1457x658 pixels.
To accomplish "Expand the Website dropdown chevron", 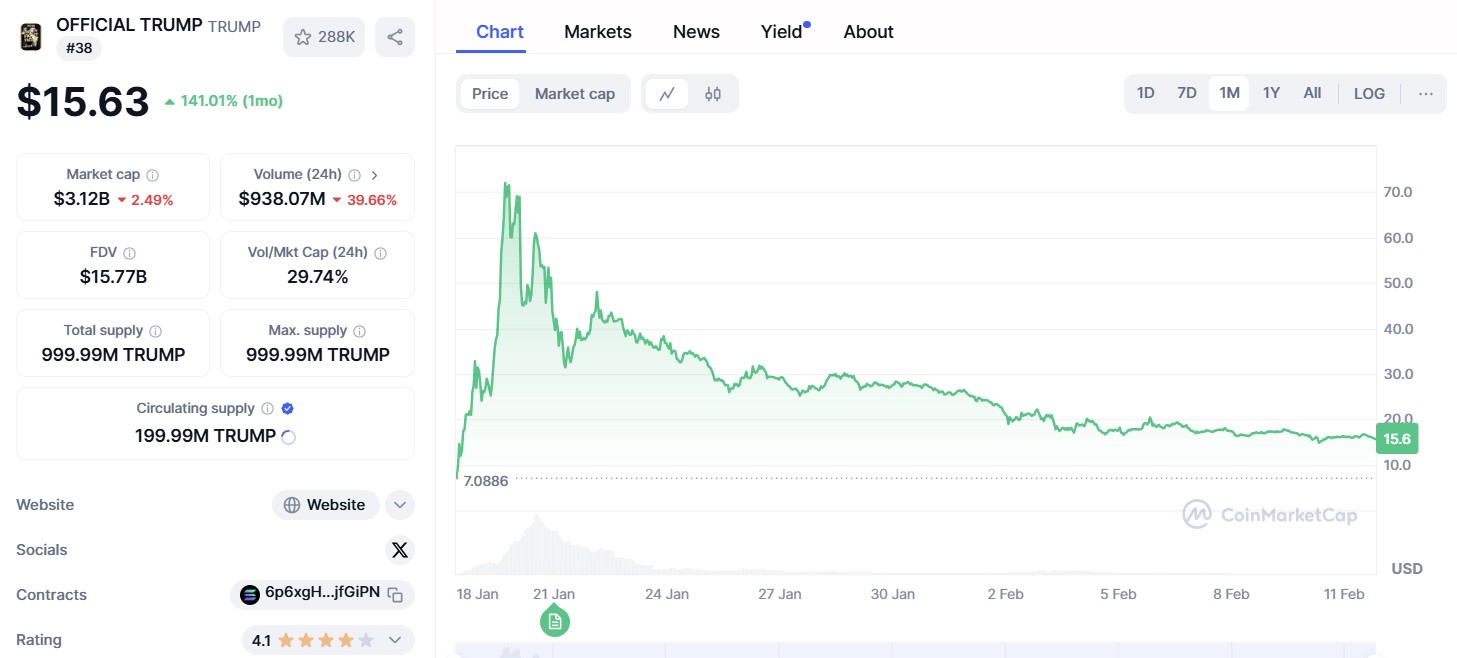I will click(x=400, y=505).
